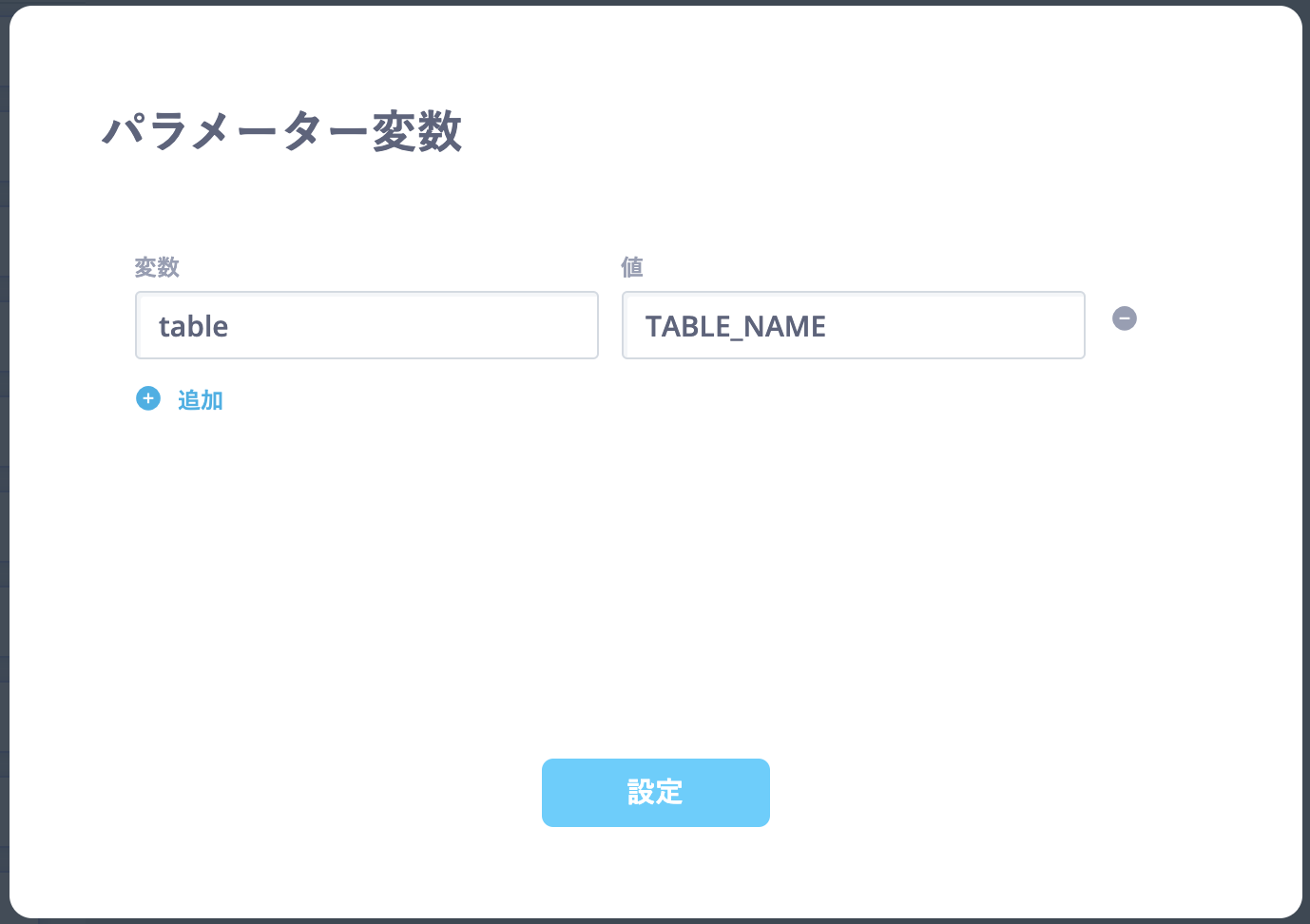The image size is (1310, 924).
Task: Click the blue plus add icon
Action: (148, 398)
